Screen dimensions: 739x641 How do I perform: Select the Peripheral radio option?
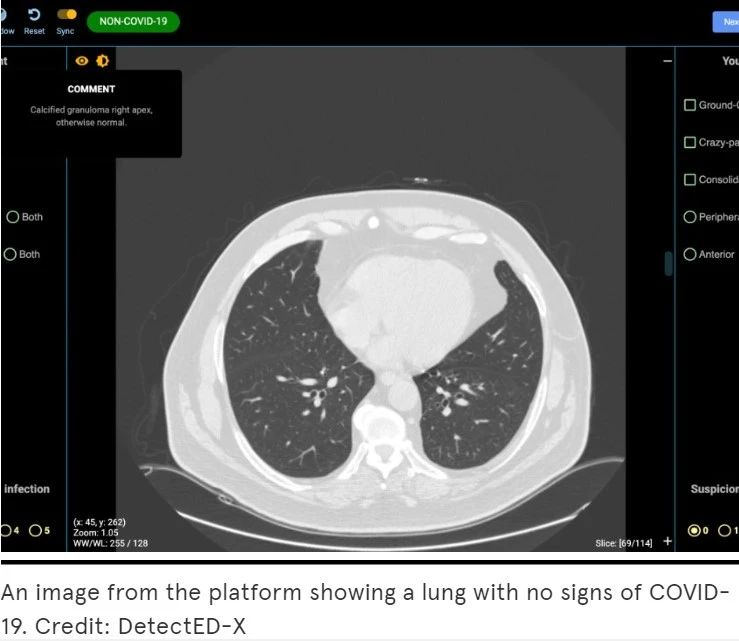[689, 217]
